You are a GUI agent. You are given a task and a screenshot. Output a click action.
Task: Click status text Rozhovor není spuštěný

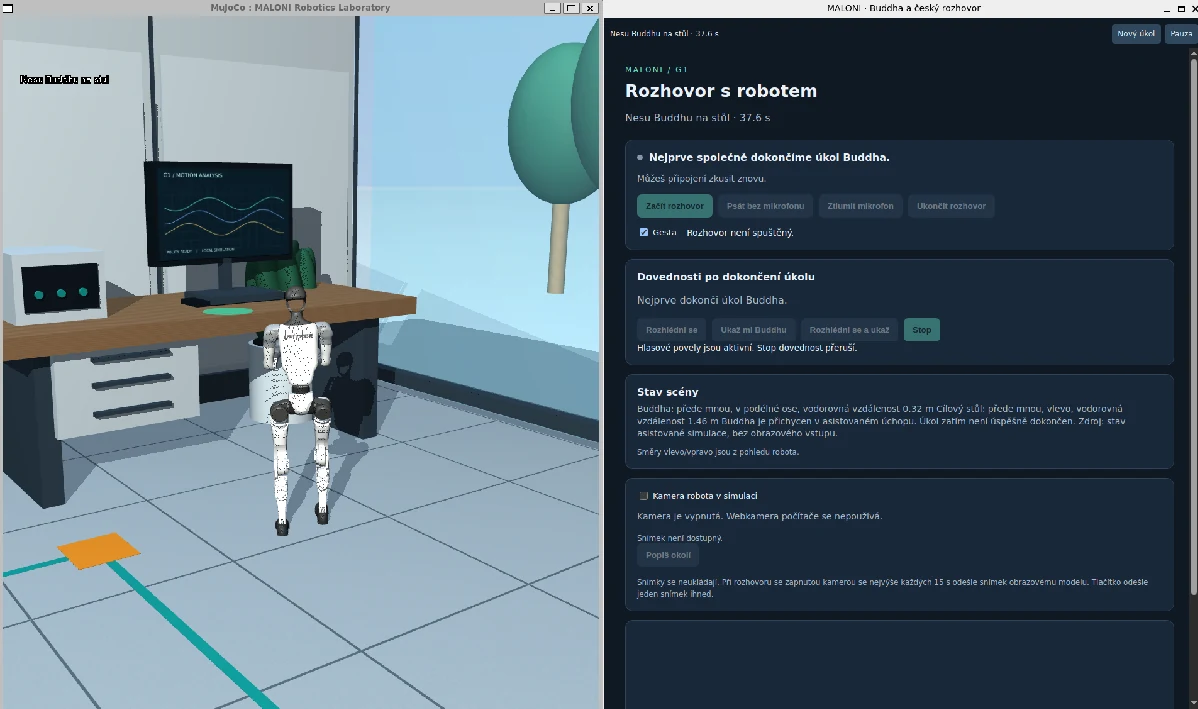(x=740, y=233)
